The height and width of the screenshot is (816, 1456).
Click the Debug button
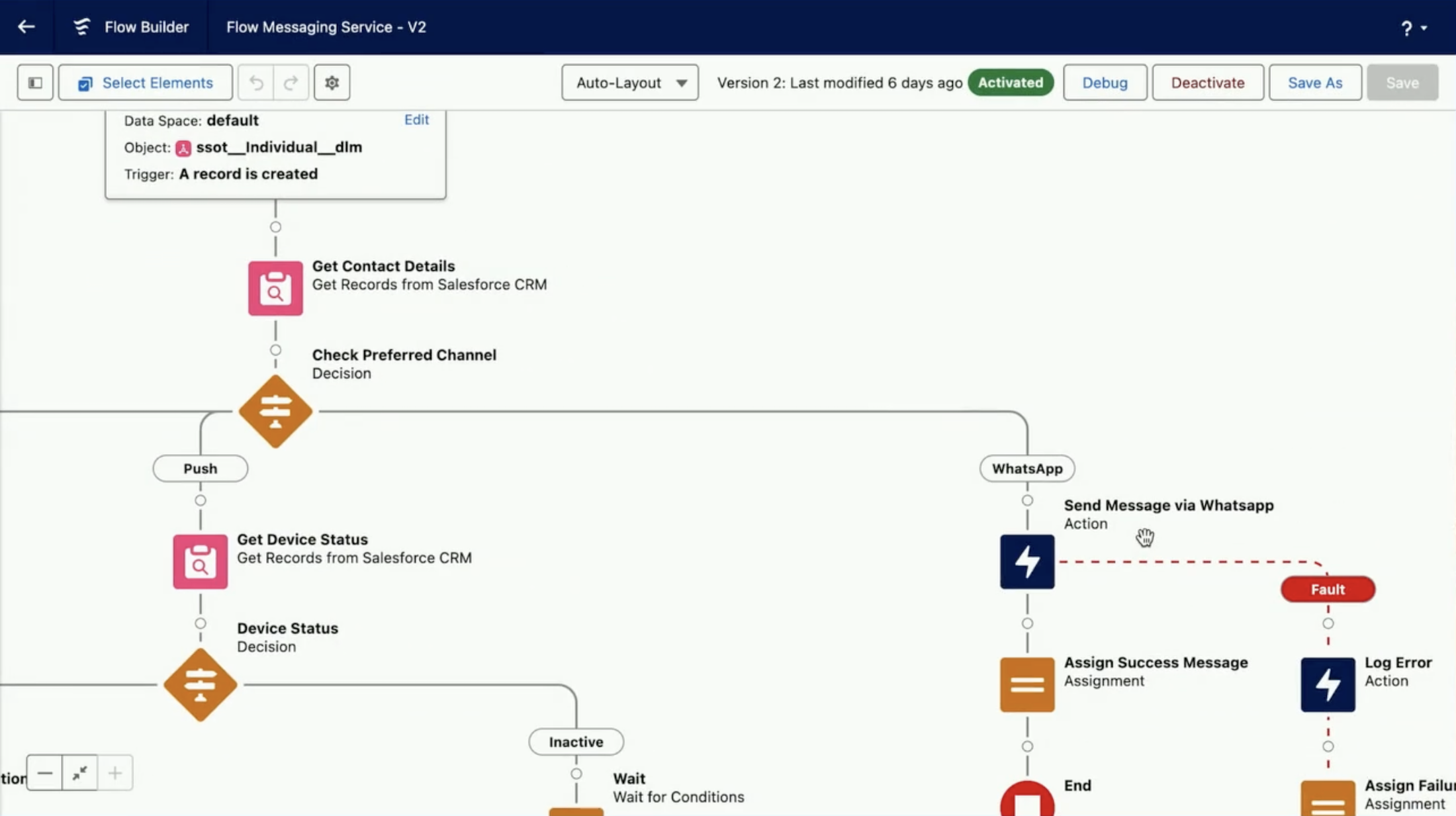point(1105,83)
